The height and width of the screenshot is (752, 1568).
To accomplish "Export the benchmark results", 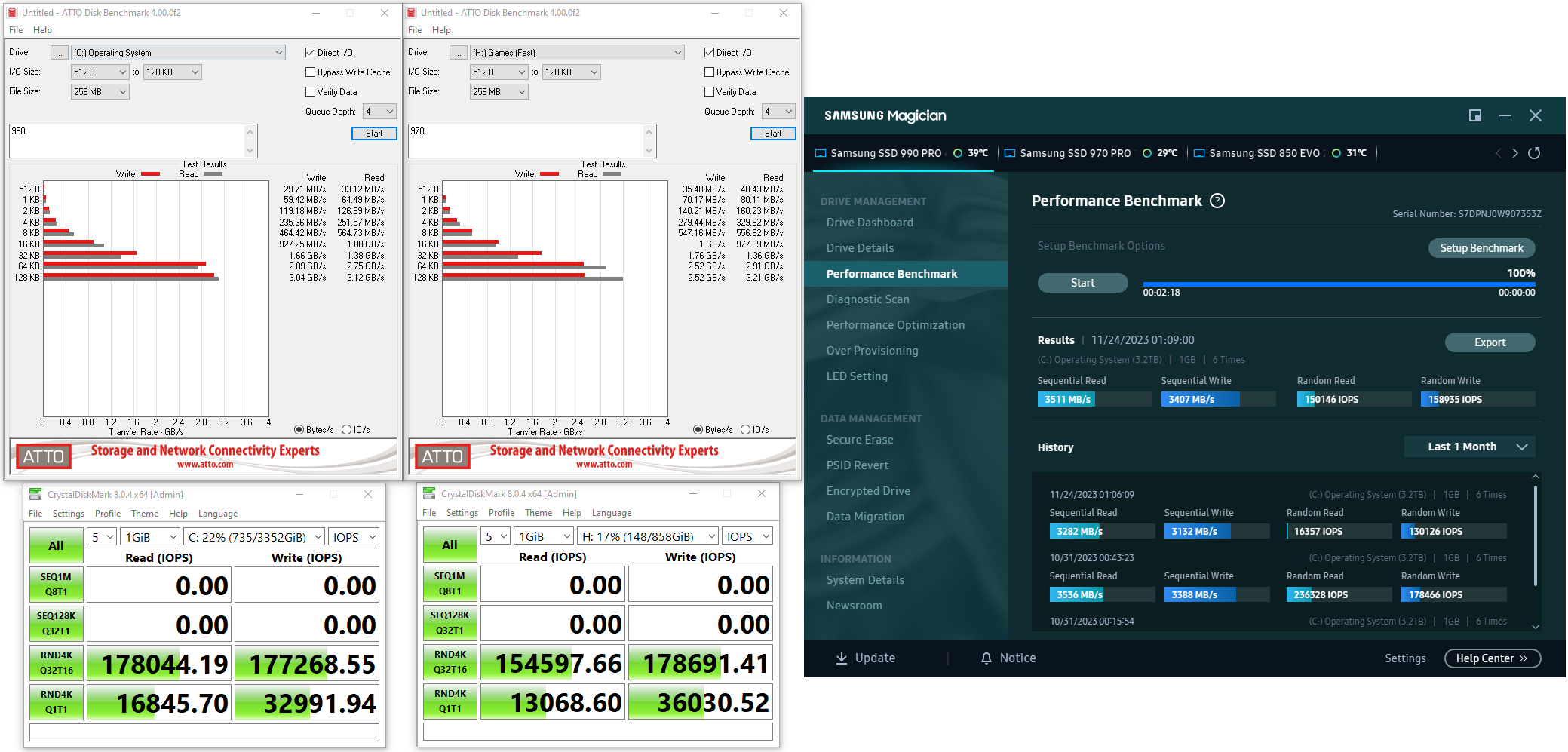I will pyautogui.click(x=1490, y=342).
